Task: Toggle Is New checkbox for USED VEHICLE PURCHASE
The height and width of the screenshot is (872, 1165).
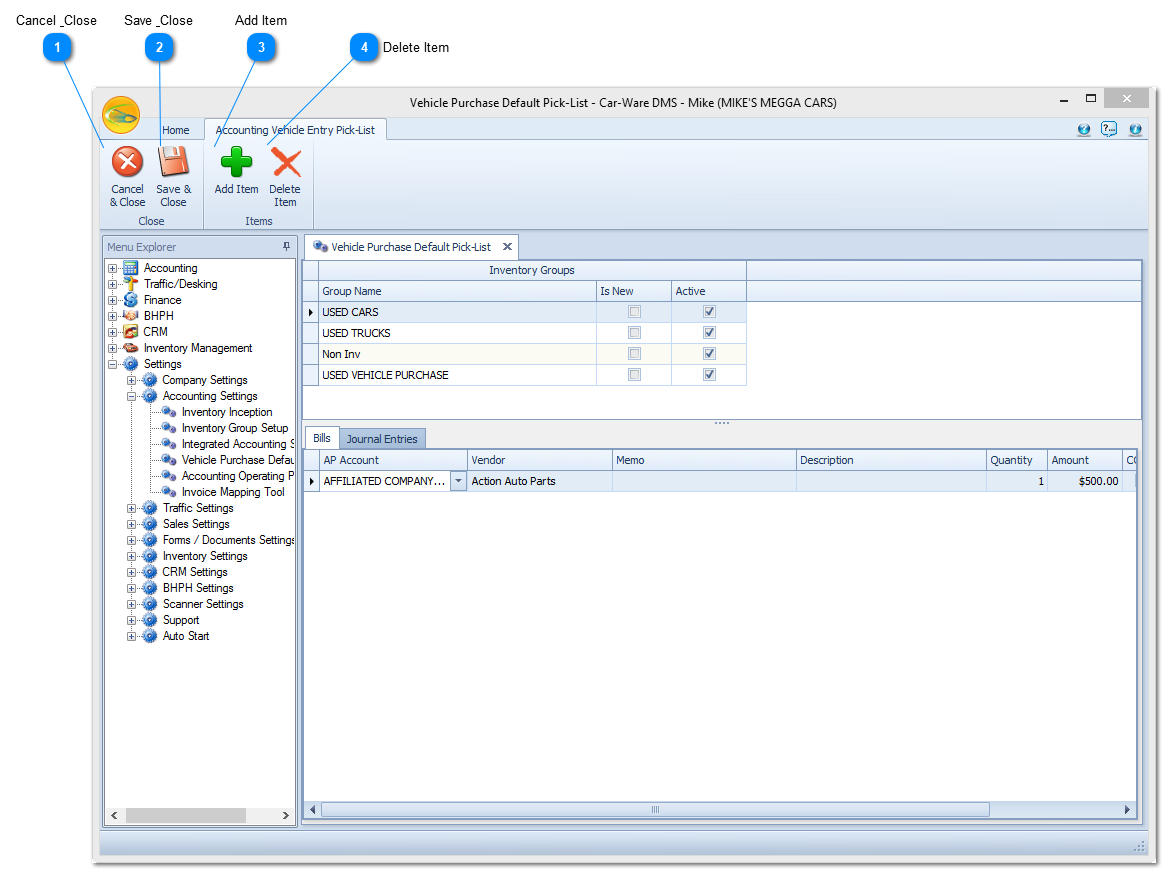Action: point(635,375)
